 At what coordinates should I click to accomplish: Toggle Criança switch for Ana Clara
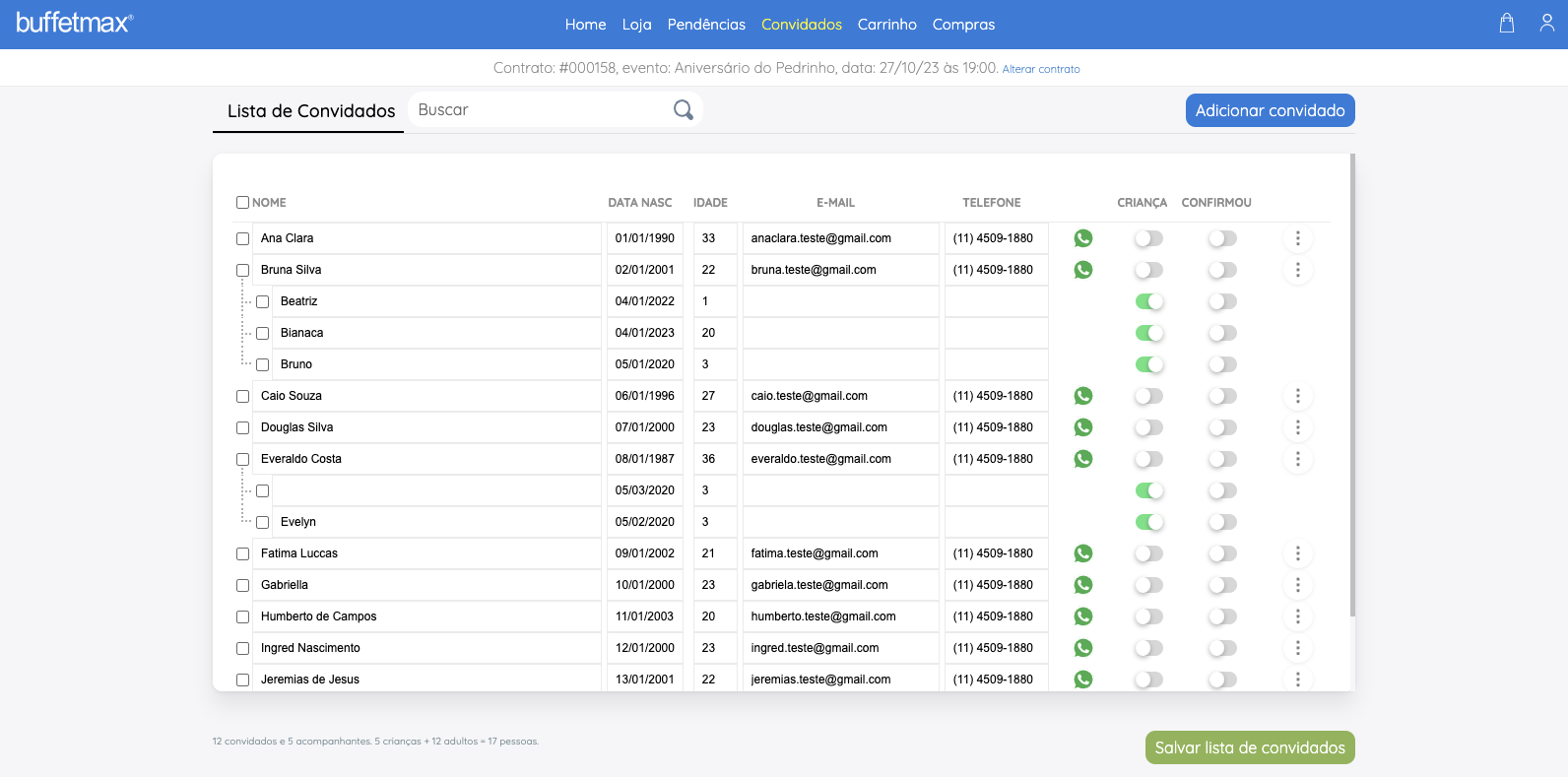[1148, 238]
